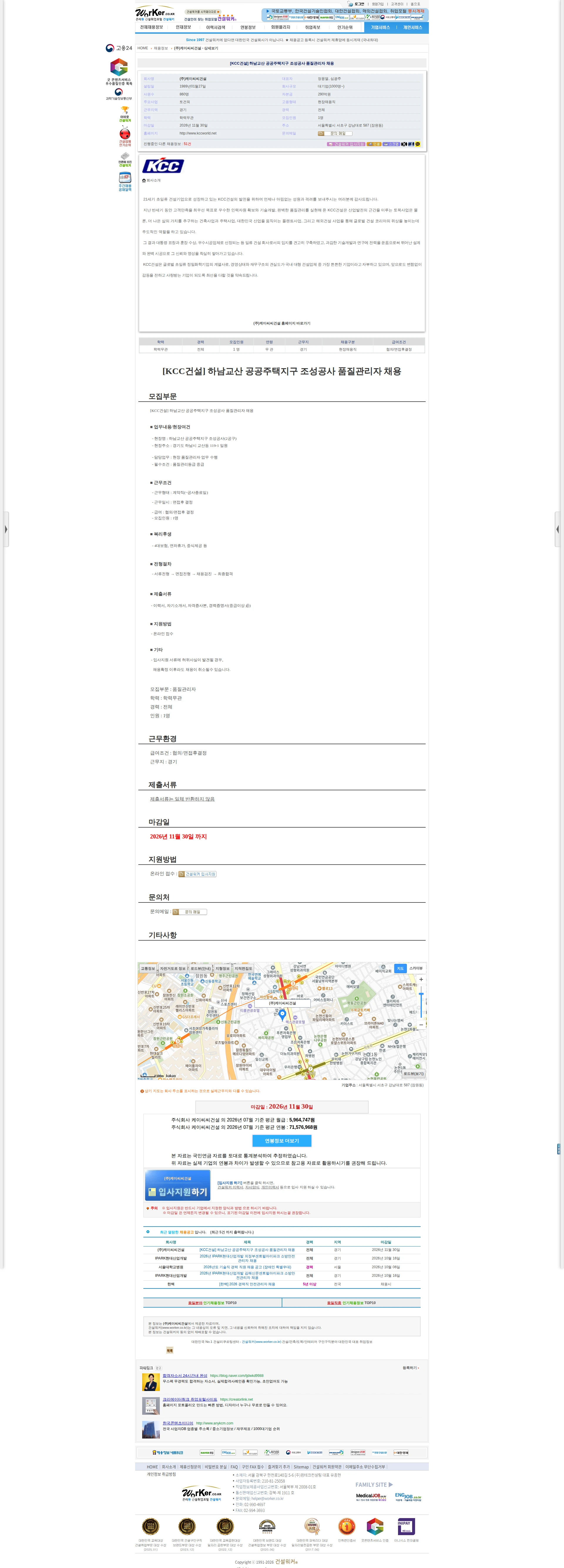The height and width of the screenshot is (1568, 564).
Task: Click 로드뷰(보기) button on map
Action: click(x=414, y=1074)
